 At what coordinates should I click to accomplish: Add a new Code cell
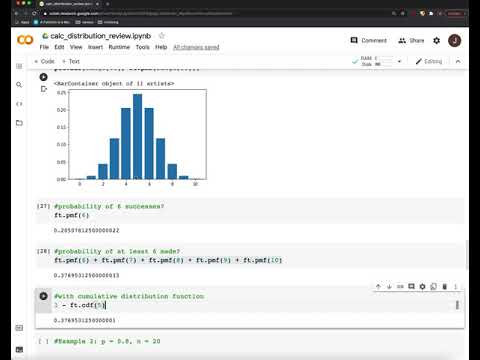tap(44, 61)
